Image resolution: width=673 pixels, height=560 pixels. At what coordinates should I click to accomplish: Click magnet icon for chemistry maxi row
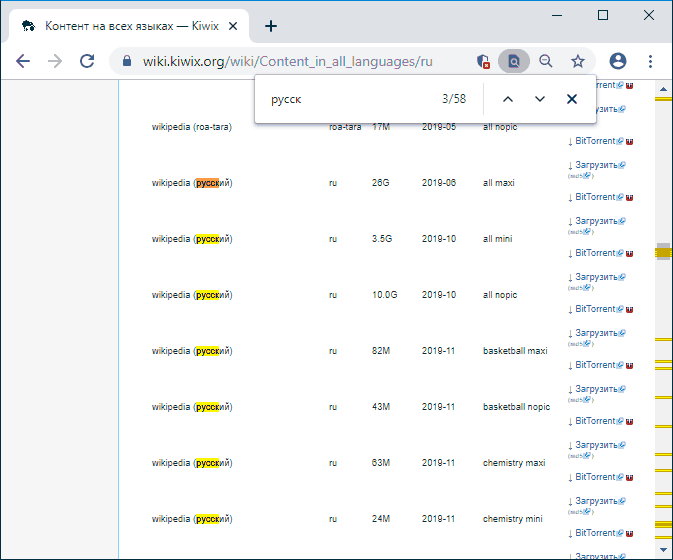point(629,478)
